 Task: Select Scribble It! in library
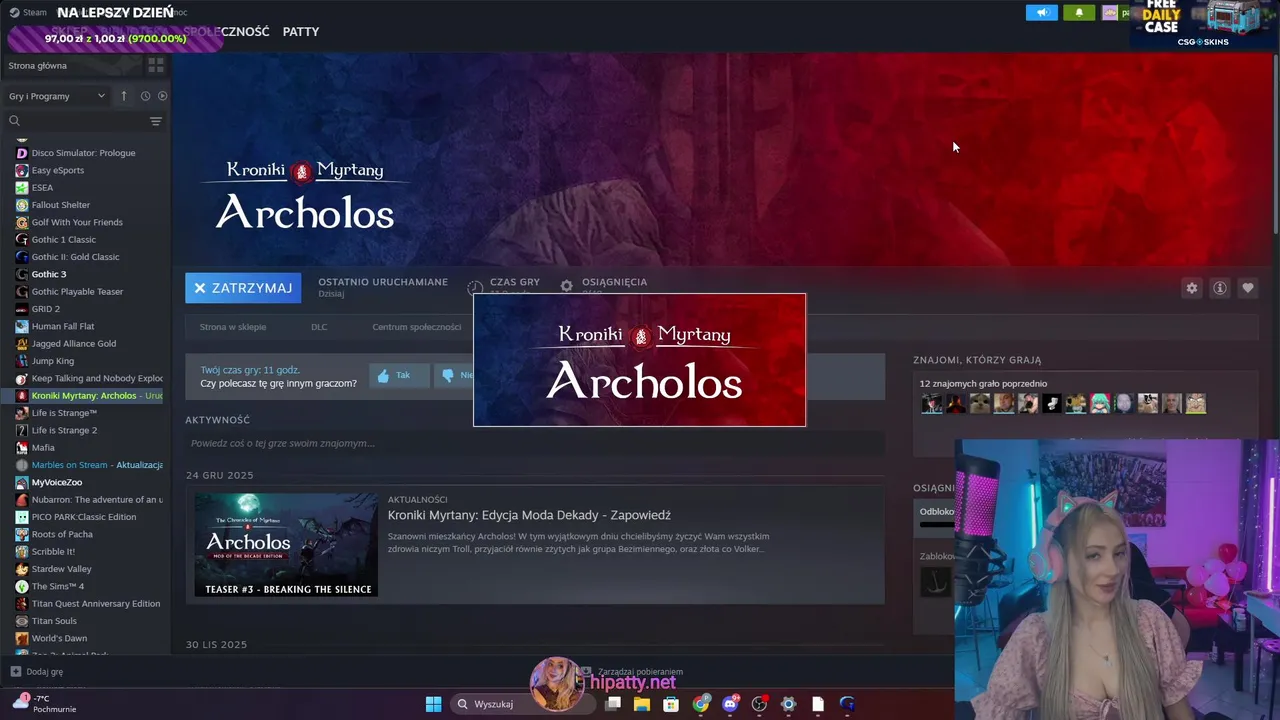point(53,551)
